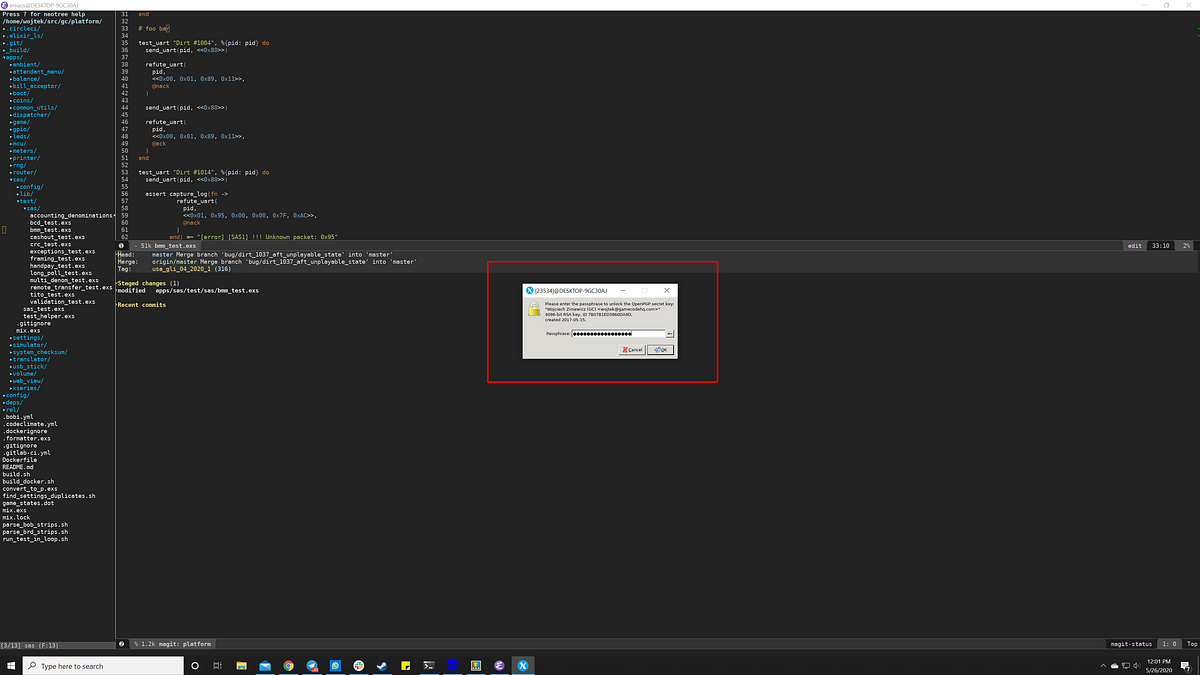The height and width of the screenshot is (675, 1200).
Task: Collapse the apps/ directory in NeoTree
Action: (x=13, y=57)
